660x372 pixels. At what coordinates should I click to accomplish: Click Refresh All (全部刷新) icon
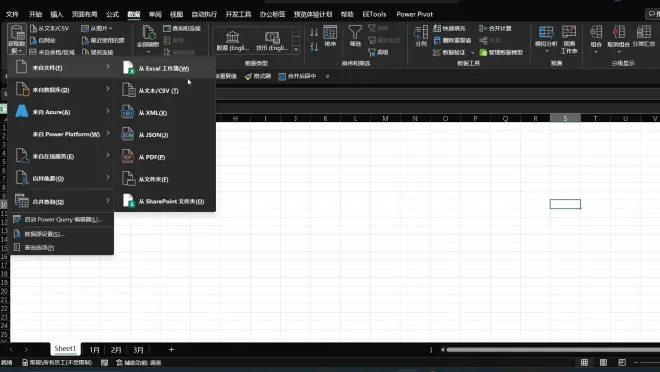point(148,33)
